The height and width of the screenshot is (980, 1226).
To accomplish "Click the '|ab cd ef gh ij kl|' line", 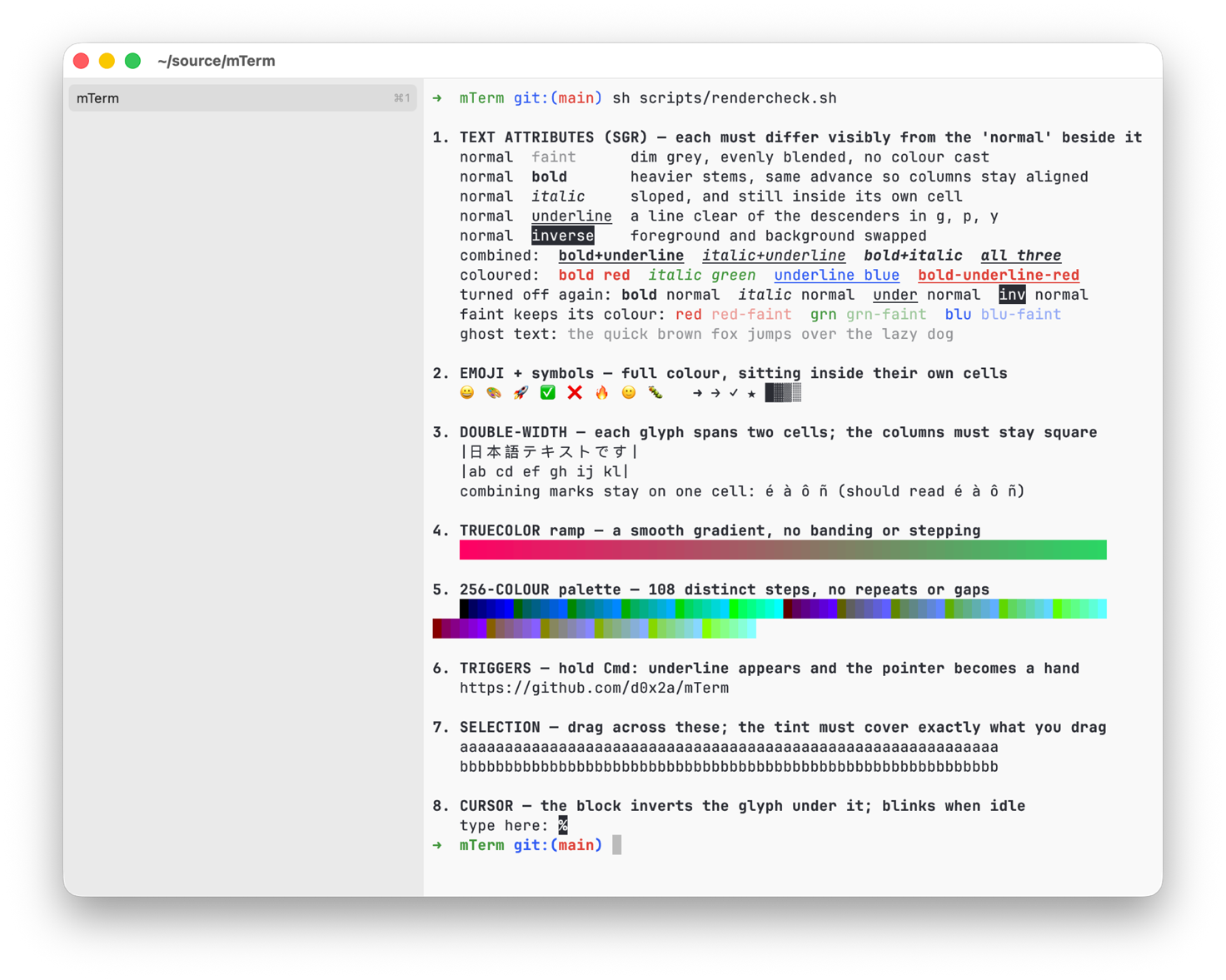I will pos(545,471).
